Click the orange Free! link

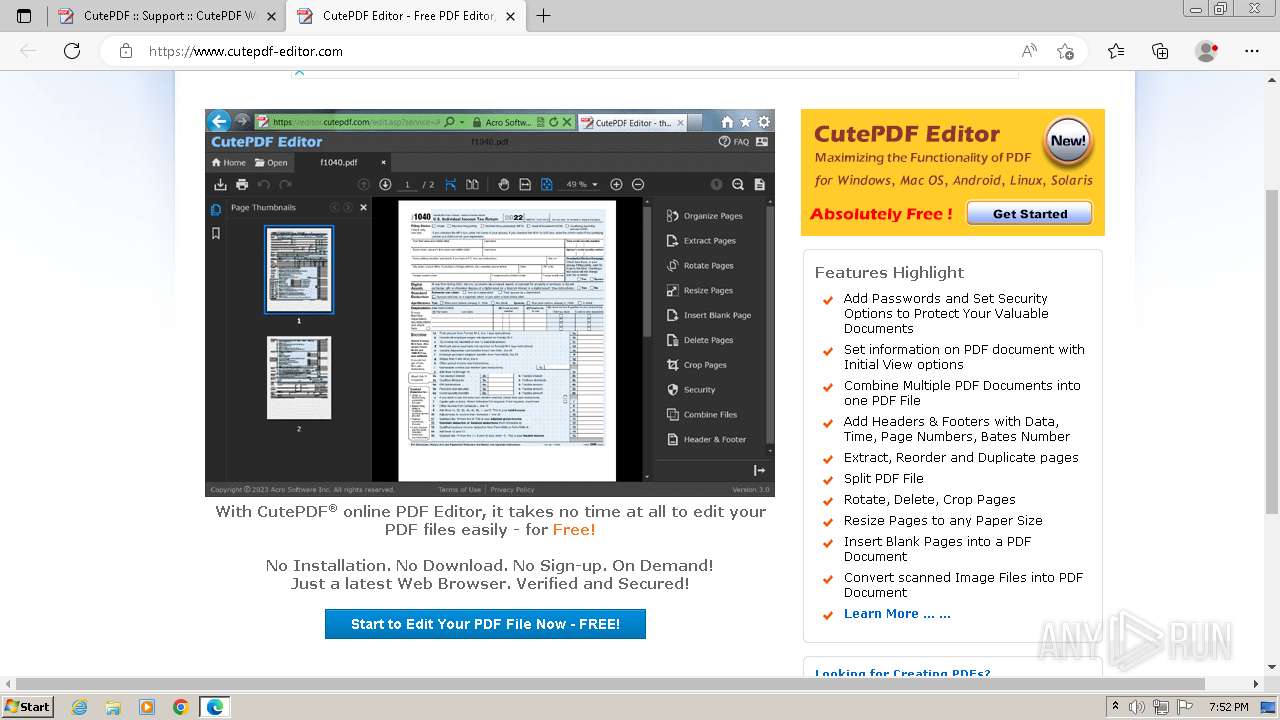pos(574,530)
